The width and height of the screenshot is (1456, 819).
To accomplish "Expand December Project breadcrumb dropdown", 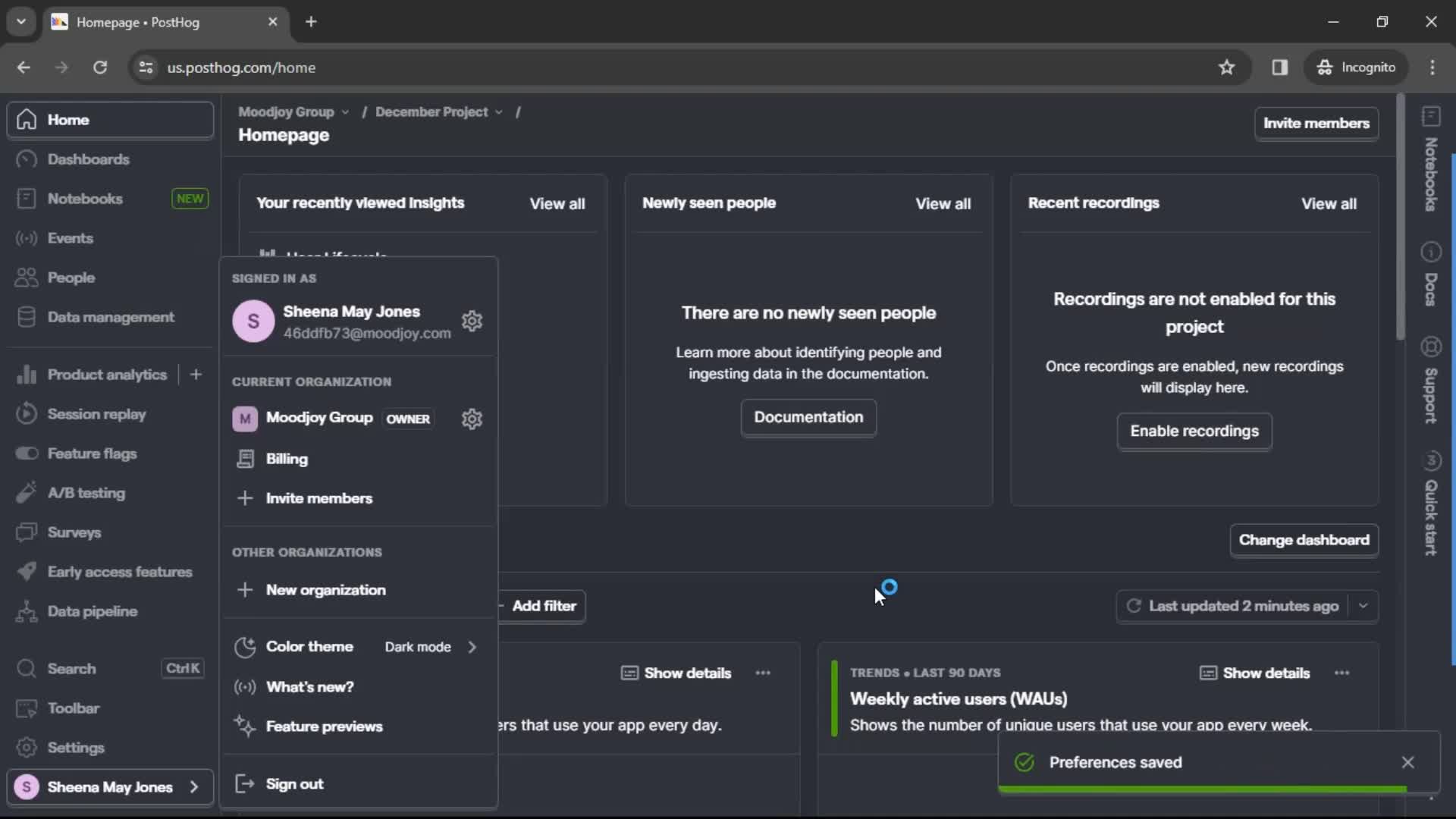I will (499, 112).
